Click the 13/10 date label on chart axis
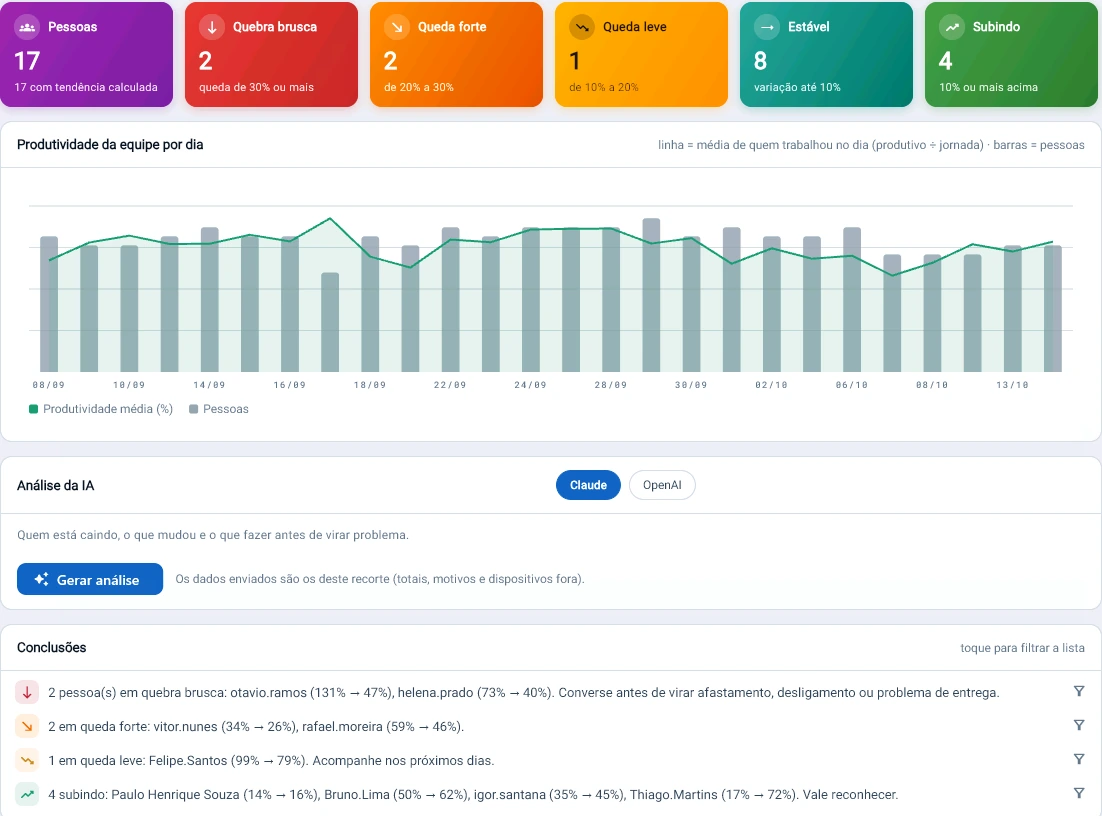This screenshot has width=1102, height=816. click(x=1012, y=385)
